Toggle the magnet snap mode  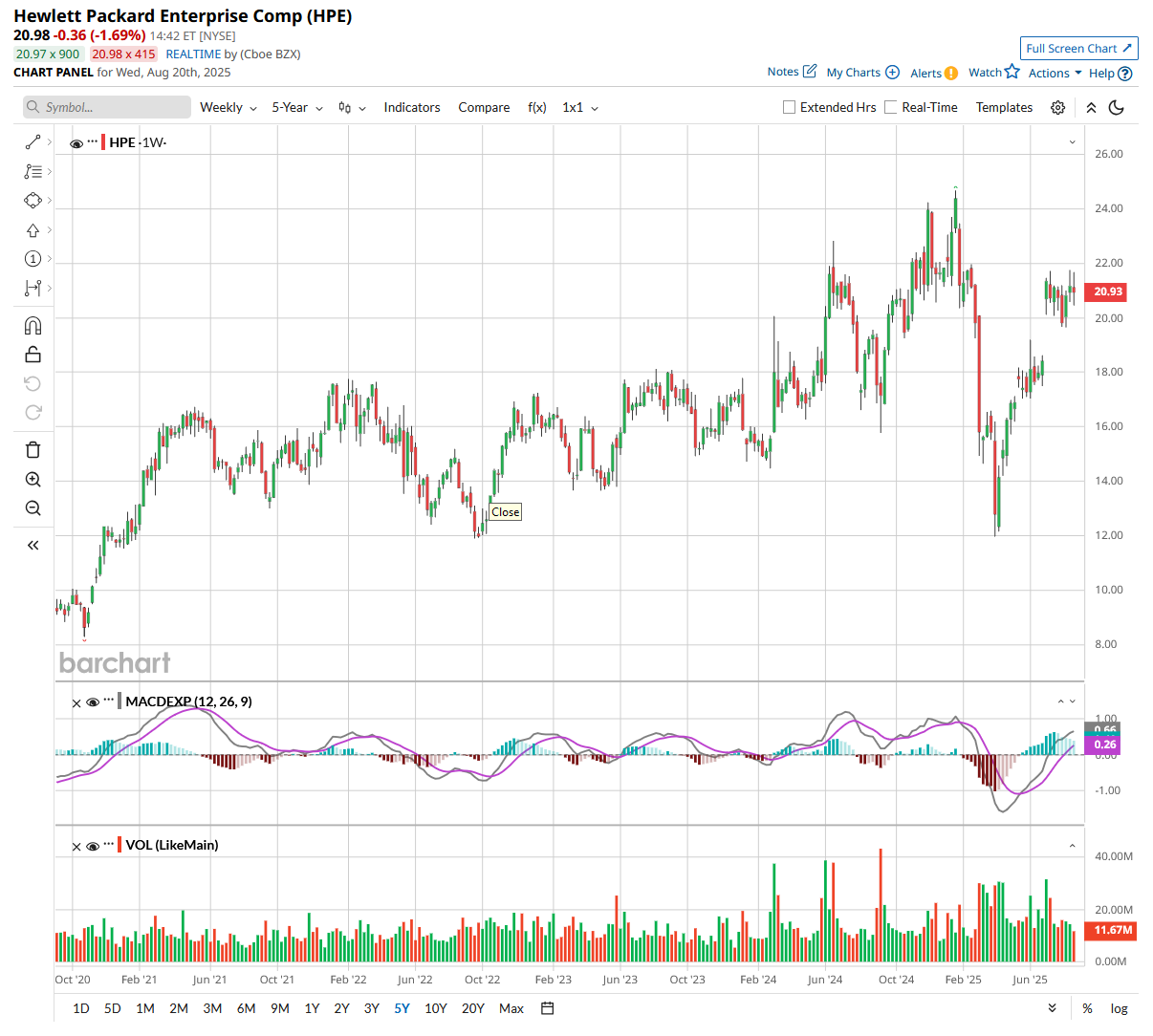click(x=33, y=326)
